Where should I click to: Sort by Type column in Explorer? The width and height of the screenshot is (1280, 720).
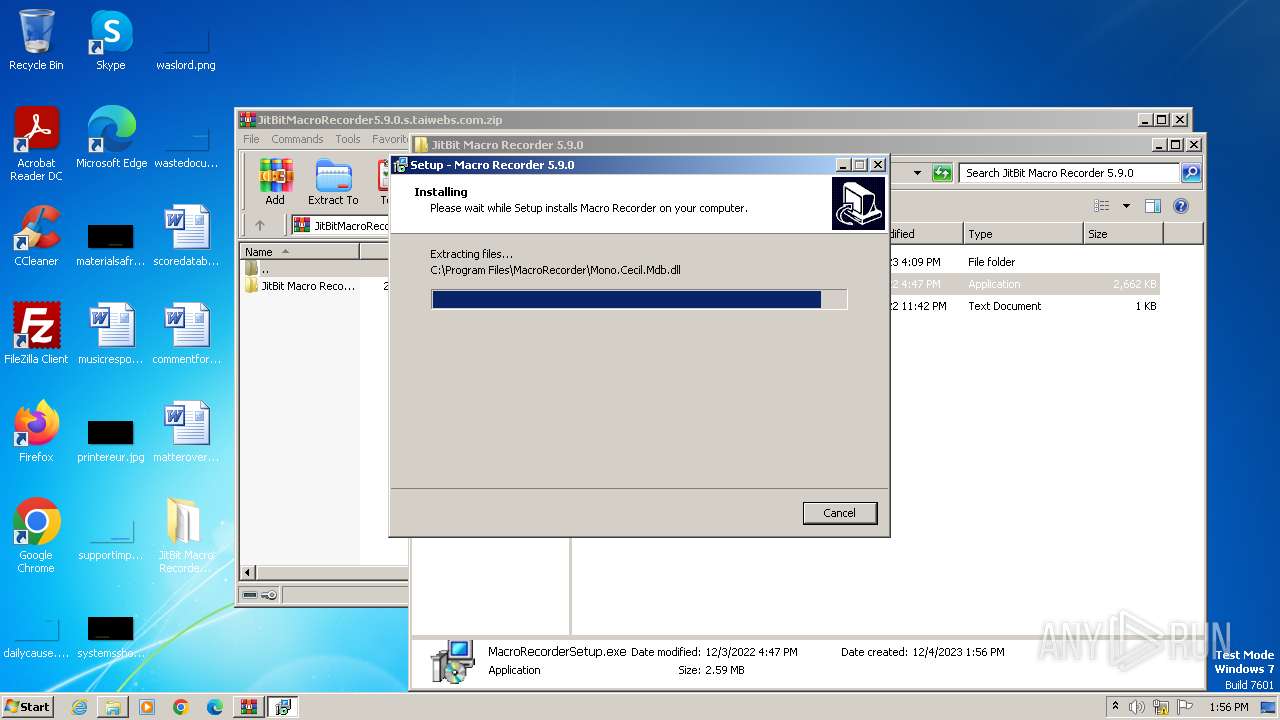(1023, 234)
